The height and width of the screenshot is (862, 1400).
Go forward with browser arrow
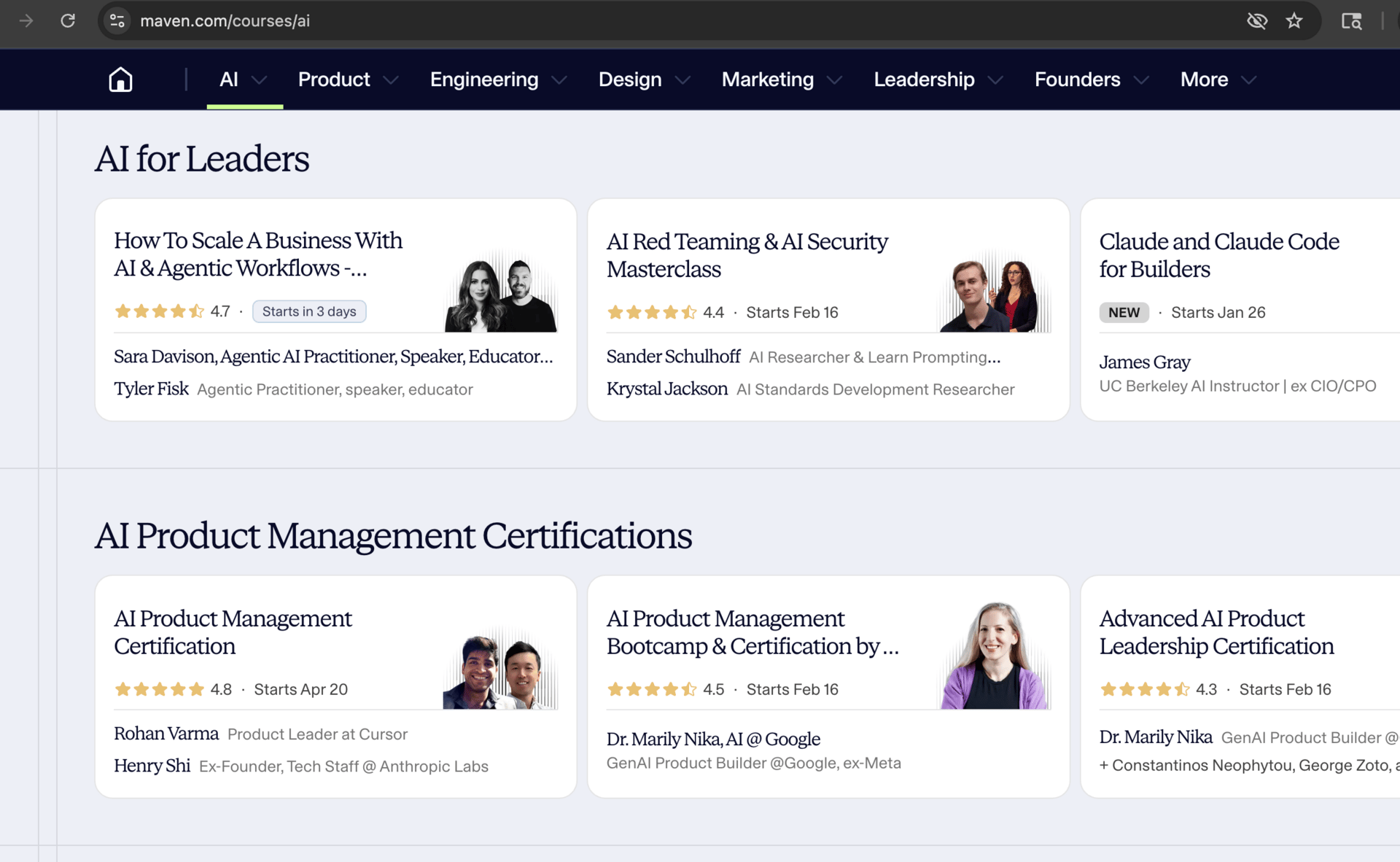click(x=26, y=20)
